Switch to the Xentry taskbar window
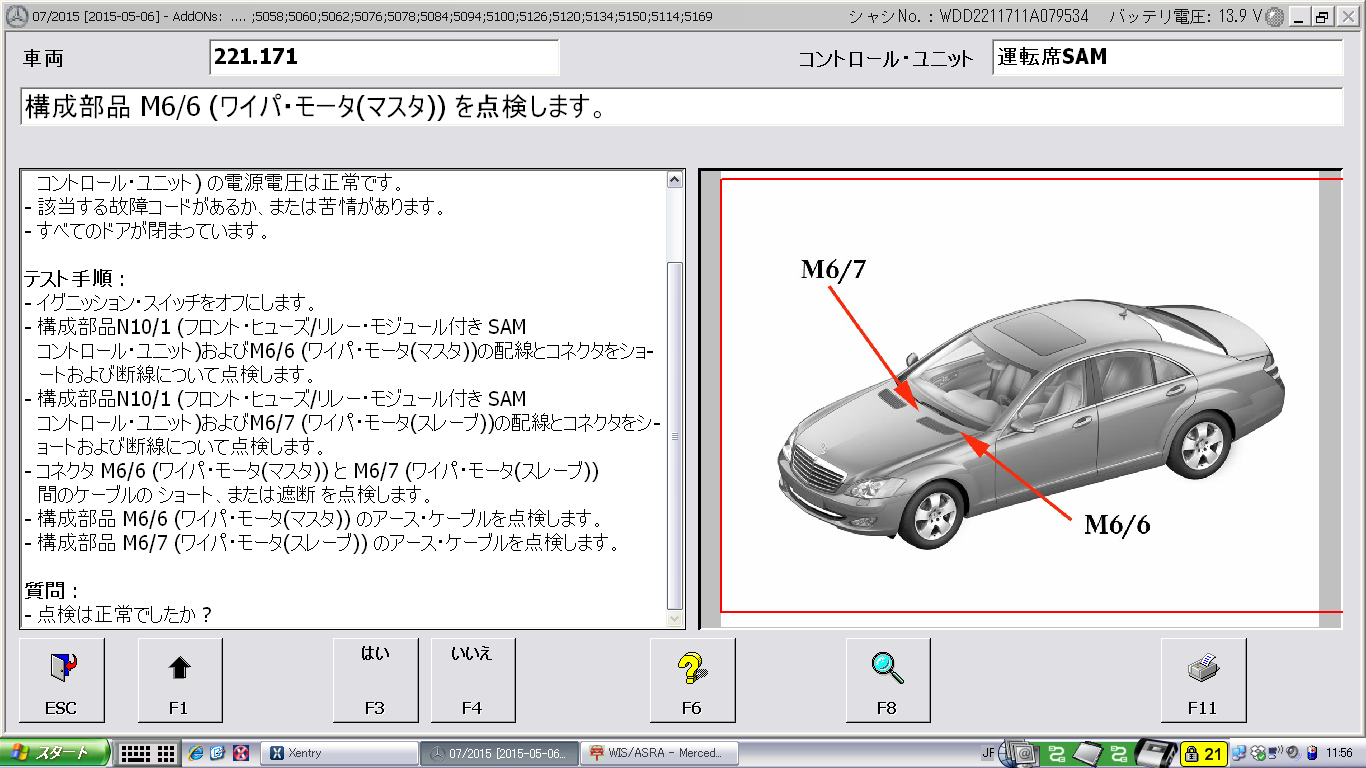 tap(339, 753)
